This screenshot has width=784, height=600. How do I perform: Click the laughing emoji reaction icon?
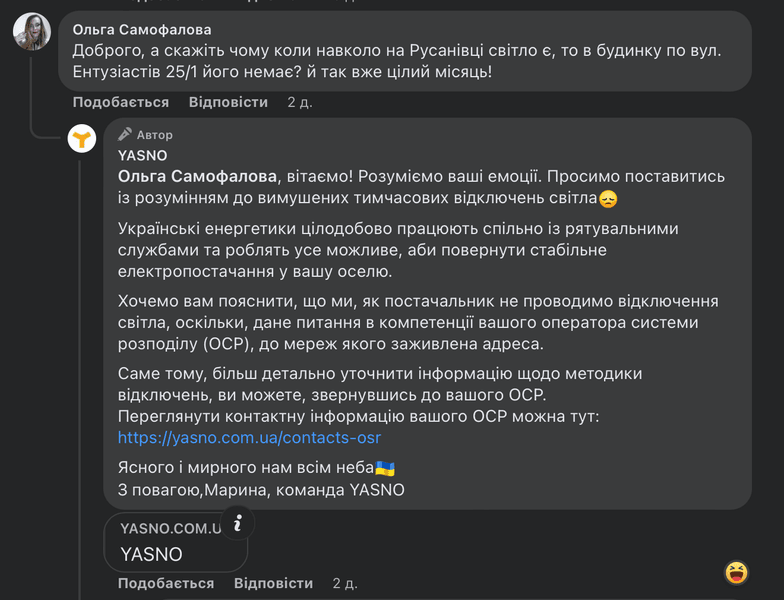737,573
